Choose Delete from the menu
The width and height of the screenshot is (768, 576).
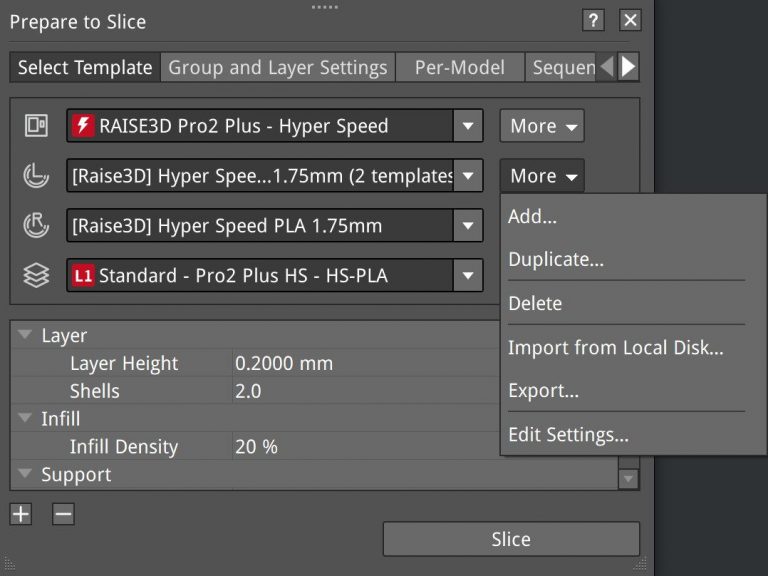click(535, 303)
